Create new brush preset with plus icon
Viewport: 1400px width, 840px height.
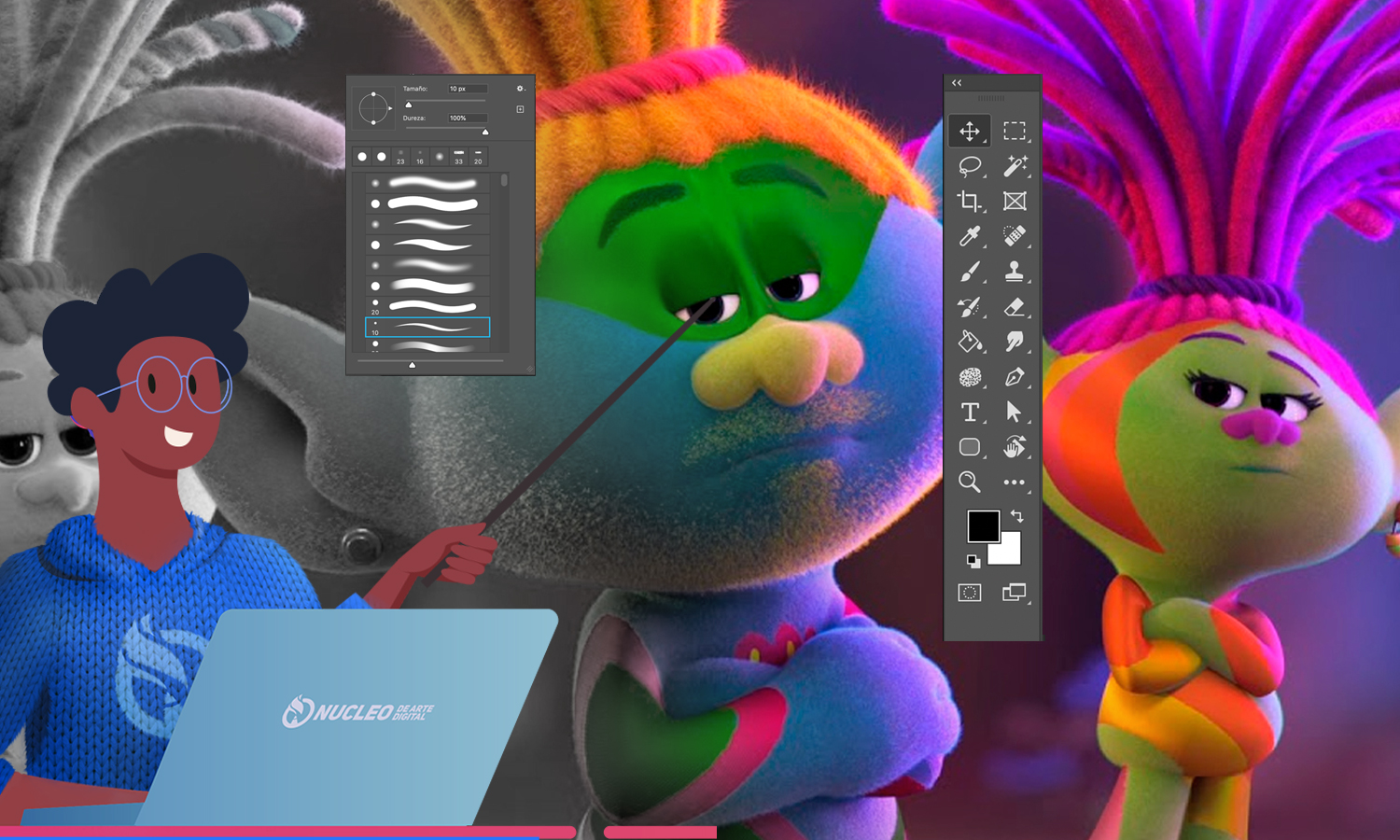[520, 109]
